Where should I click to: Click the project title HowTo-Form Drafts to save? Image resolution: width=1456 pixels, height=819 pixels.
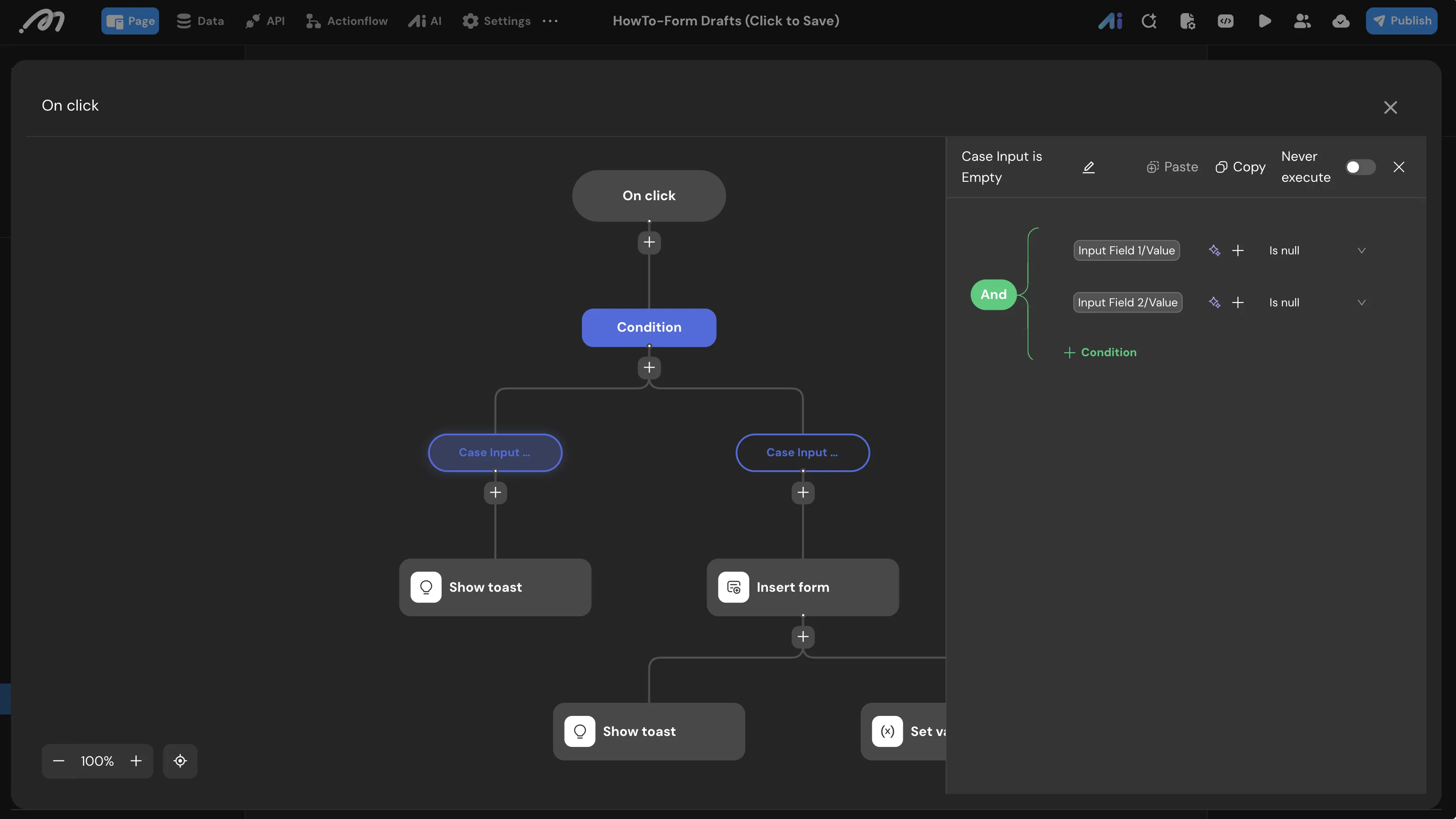click(726, 21)
